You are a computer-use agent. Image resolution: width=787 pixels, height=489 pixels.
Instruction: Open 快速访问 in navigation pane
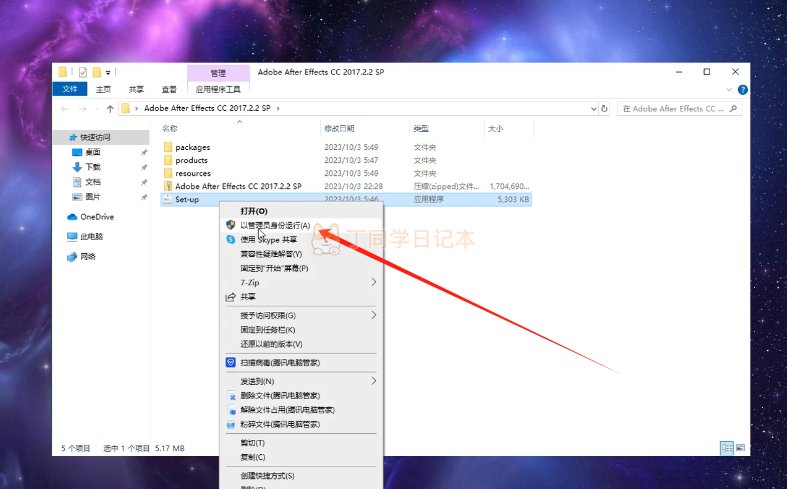click(95, 137)
